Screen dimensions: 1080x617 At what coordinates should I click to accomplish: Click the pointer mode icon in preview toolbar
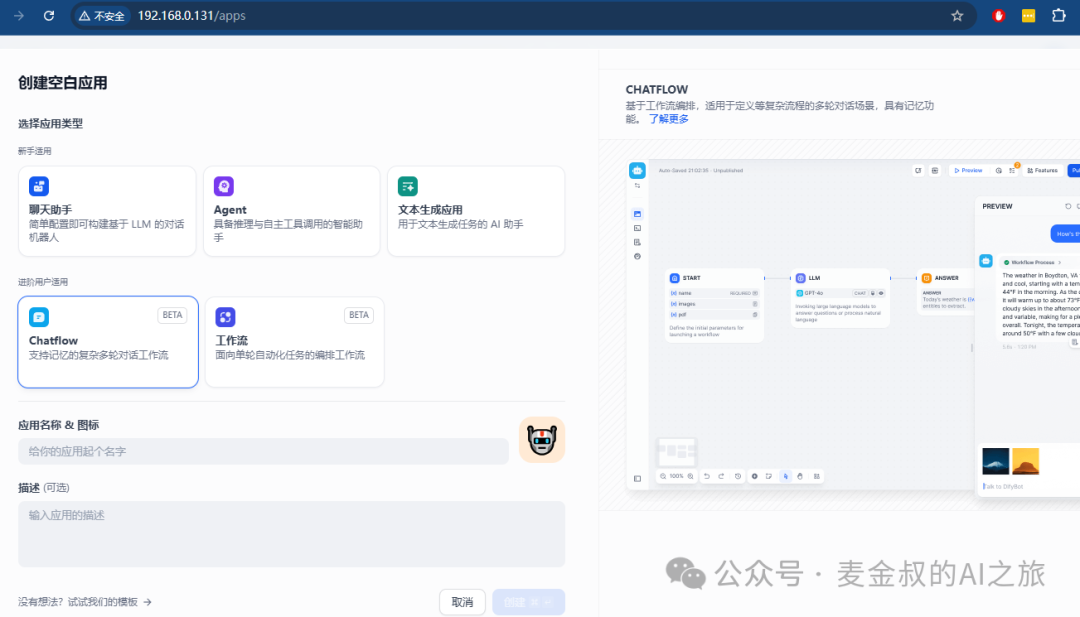coord(785,476)
